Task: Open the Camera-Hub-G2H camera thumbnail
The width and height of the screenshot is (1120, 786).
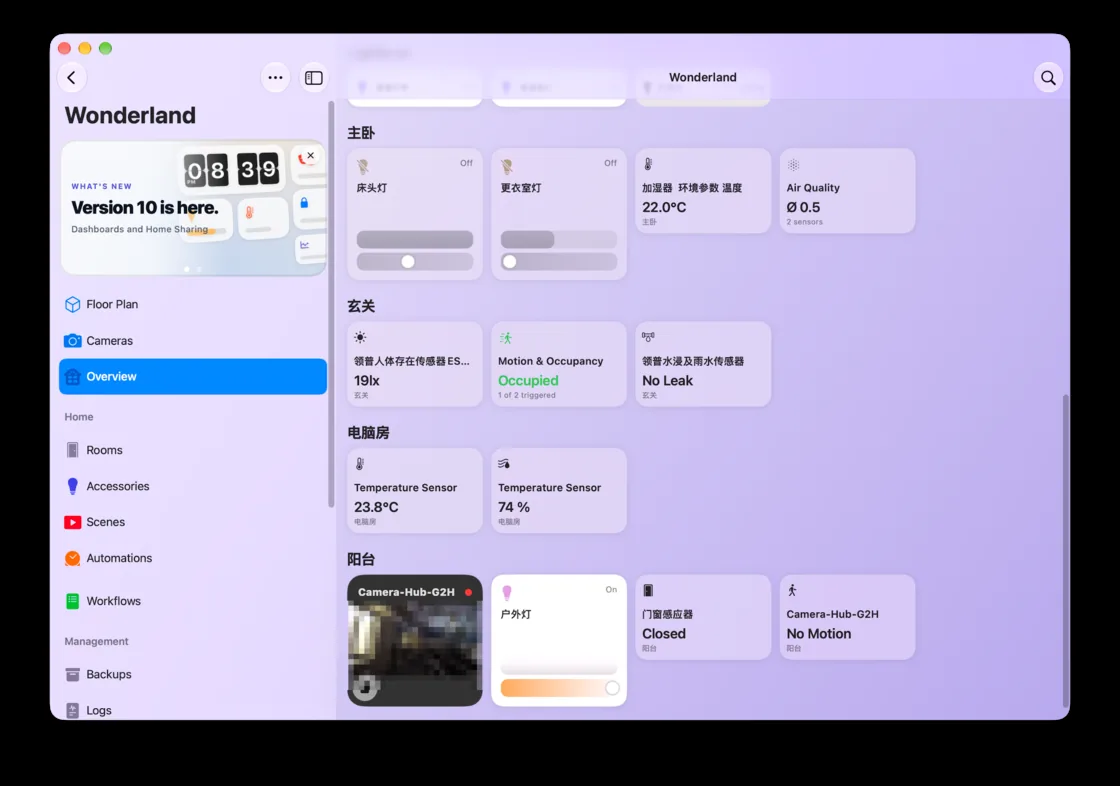Action: 415,640
